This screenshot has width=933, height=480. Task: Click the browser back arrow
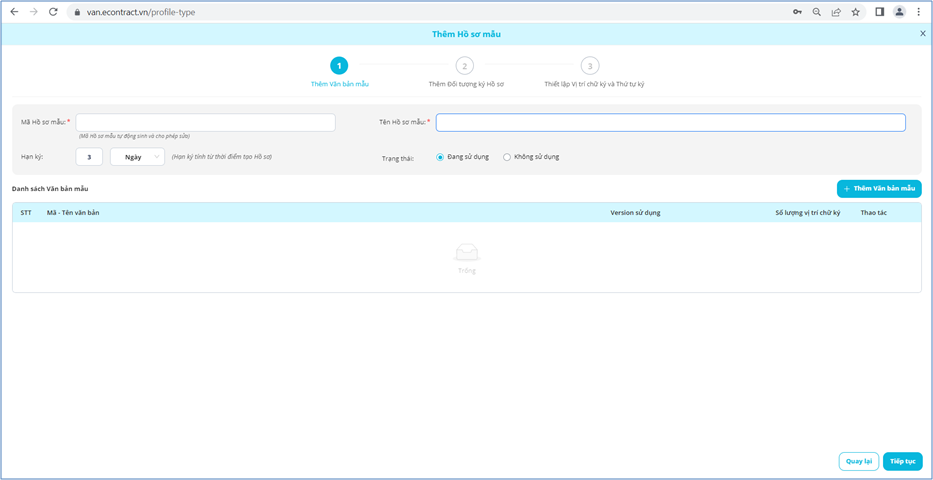pos(14,12)
